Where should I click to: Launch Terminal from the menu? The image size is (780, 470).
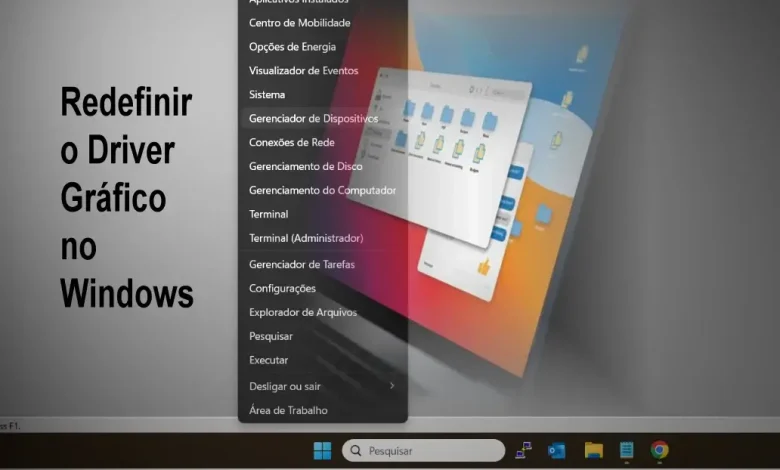[x=323, y=214]
